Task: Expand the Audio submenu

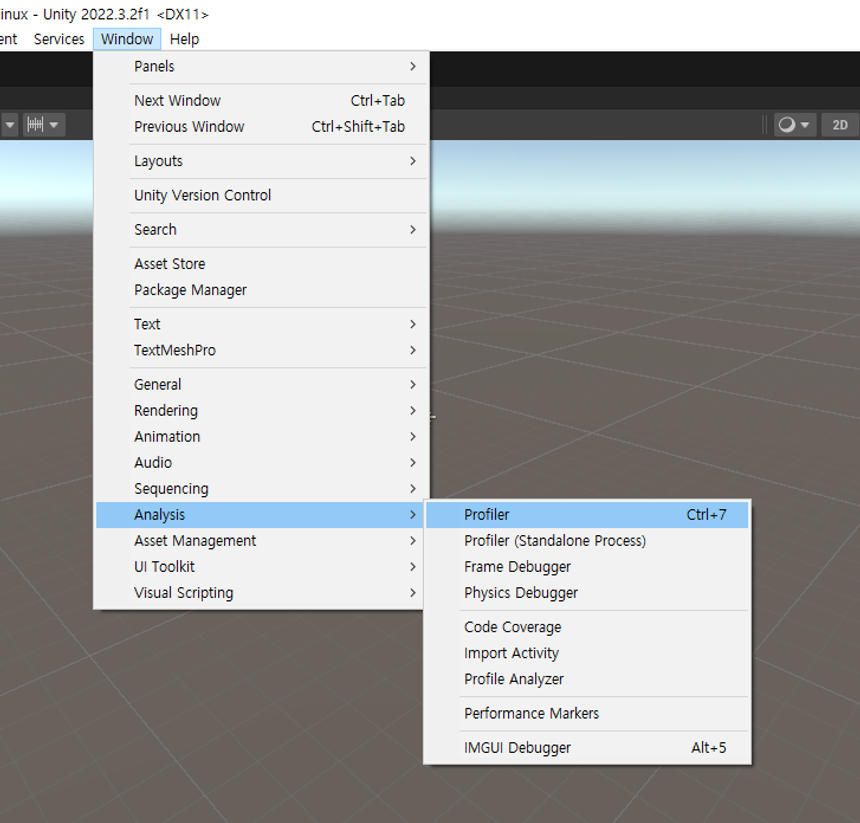Action: 259,463
